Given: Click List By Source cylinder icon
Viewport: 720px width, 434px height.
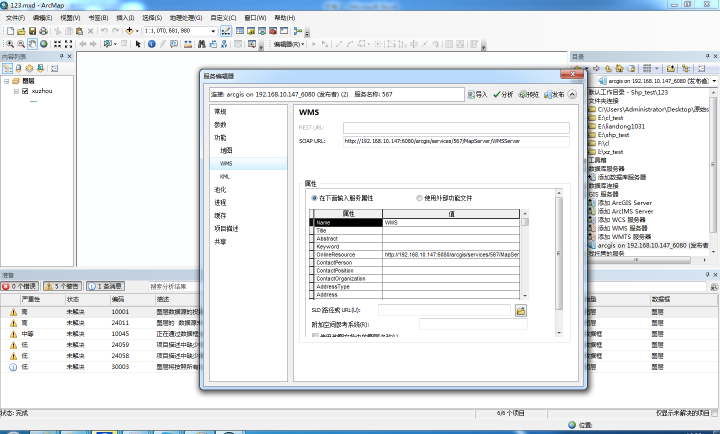Looking at the screenshot, I should [x=18, y=68].
